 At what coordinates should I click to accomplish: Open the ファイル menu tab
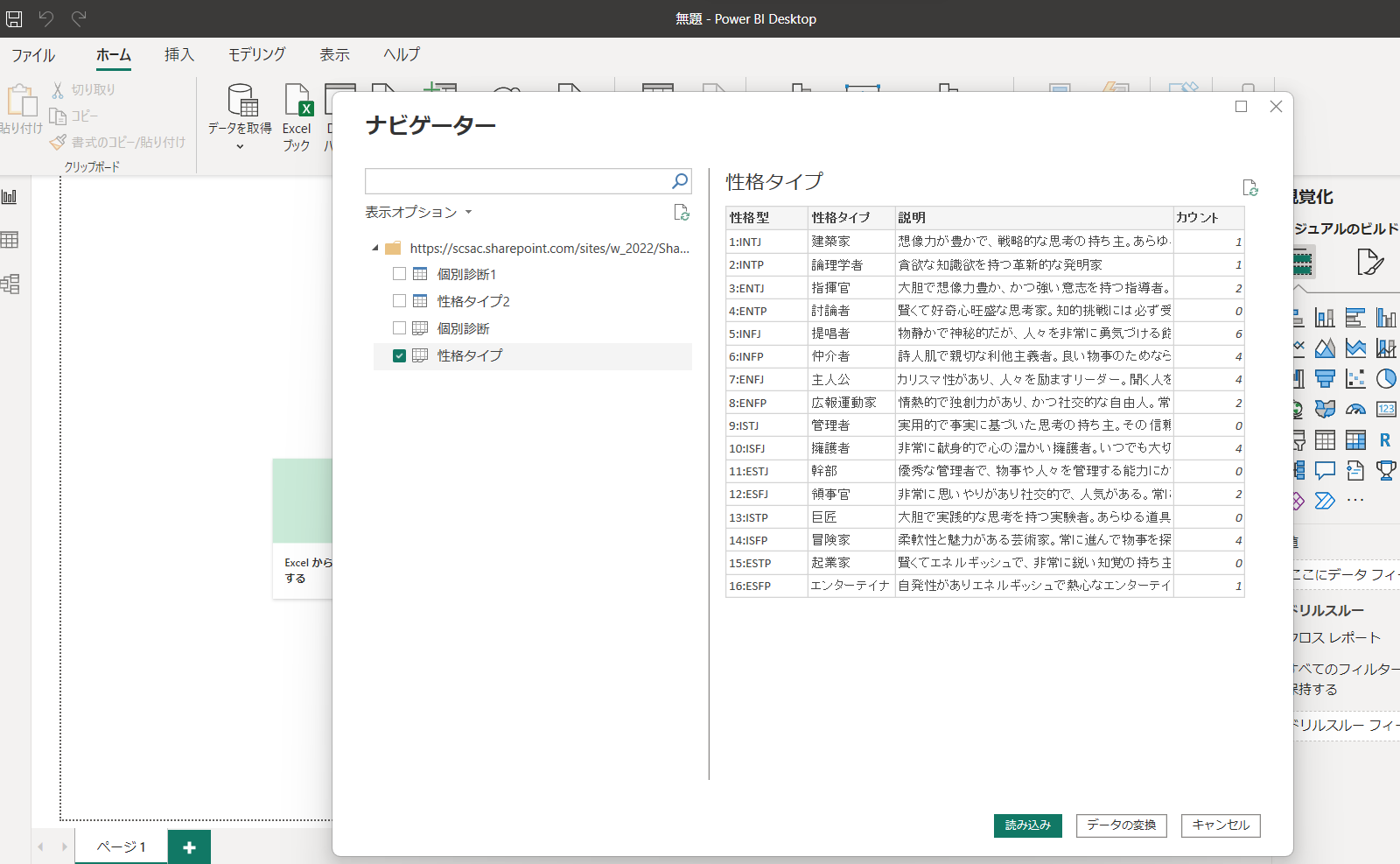(x=33, y=55)
